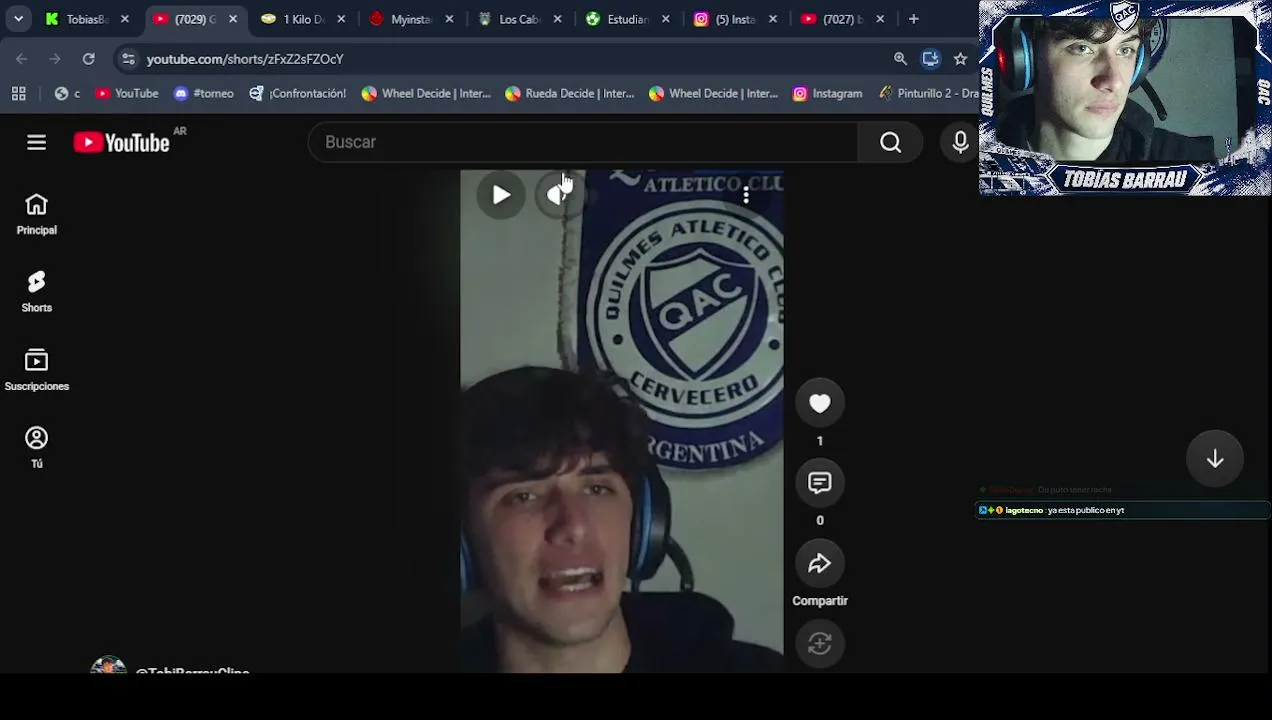Open the YouTube bookmark
This screenshot has height=720, width=1272.
click(x=127, y=93)
